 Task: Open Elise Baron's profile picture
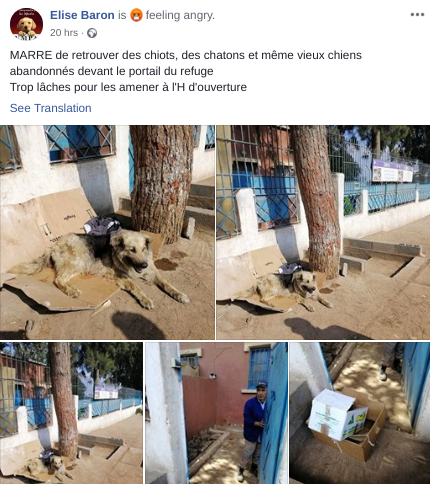coord(26,24)
